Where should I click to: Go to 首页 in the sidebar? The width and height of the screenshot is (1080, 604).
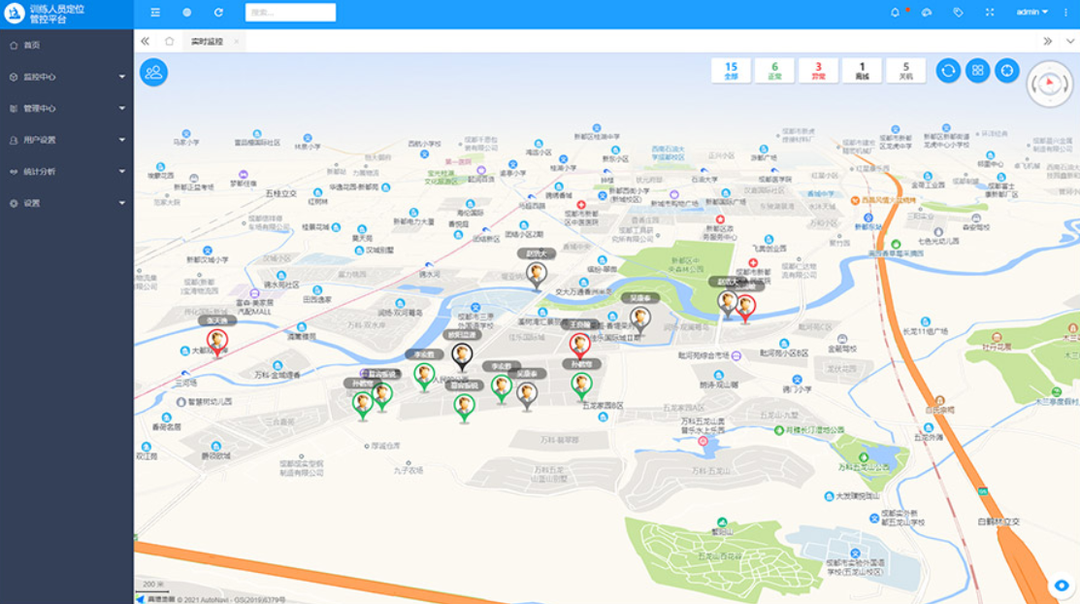67,45
